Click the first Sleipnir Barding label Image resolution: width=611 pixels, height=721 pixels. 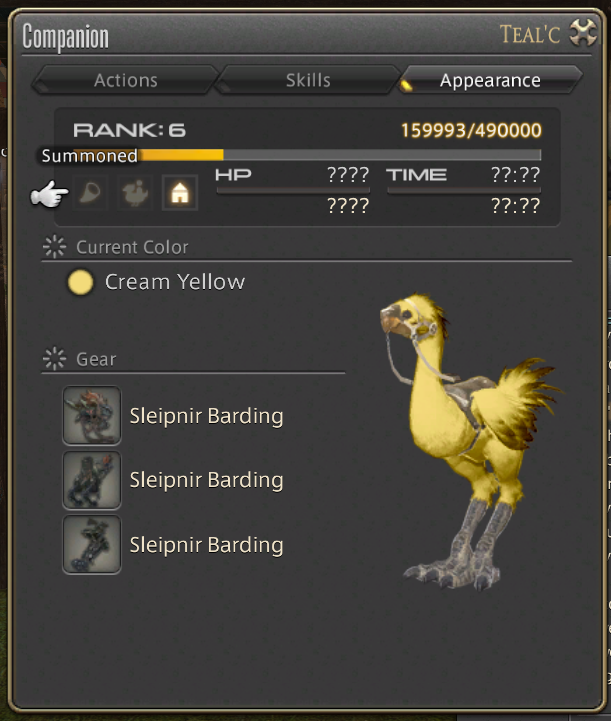206,416
